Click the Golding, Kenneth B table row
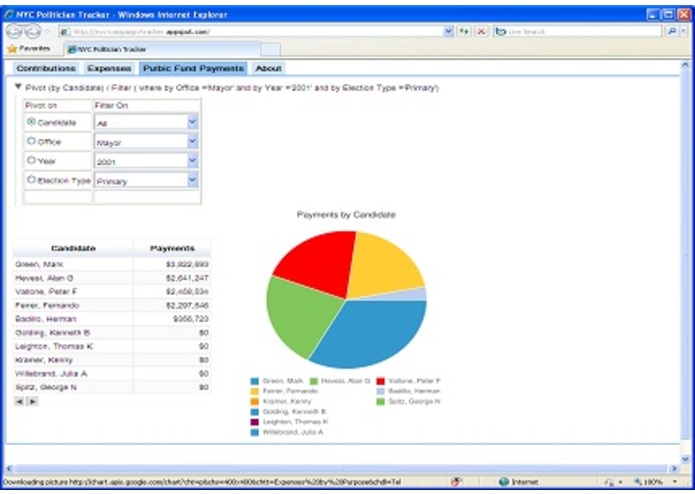 click(112, 333)
